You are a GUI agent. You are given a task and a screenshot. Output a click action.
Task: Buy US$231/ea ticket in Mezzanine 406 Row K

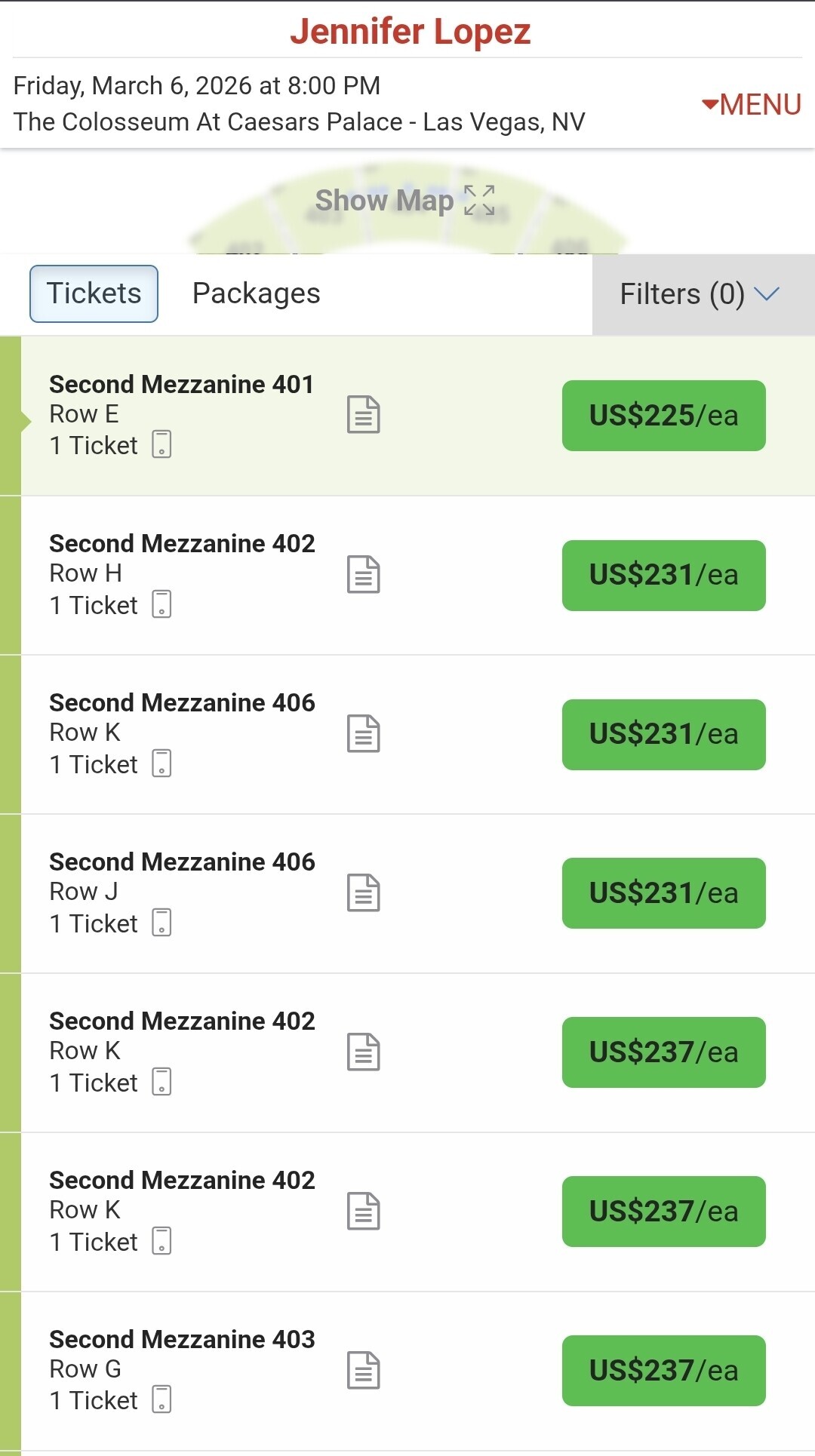coord(663,735)
